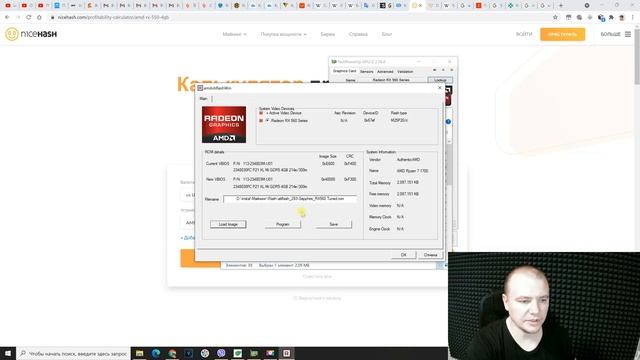Open the Справка menu item

[x=358, y=34]
